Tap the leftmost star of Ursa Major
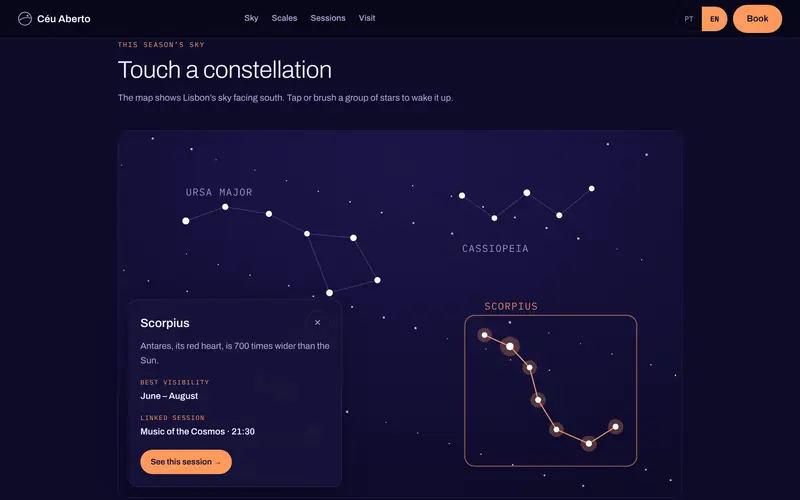Screen dimensions: 800x500 (x=186, y=221)
